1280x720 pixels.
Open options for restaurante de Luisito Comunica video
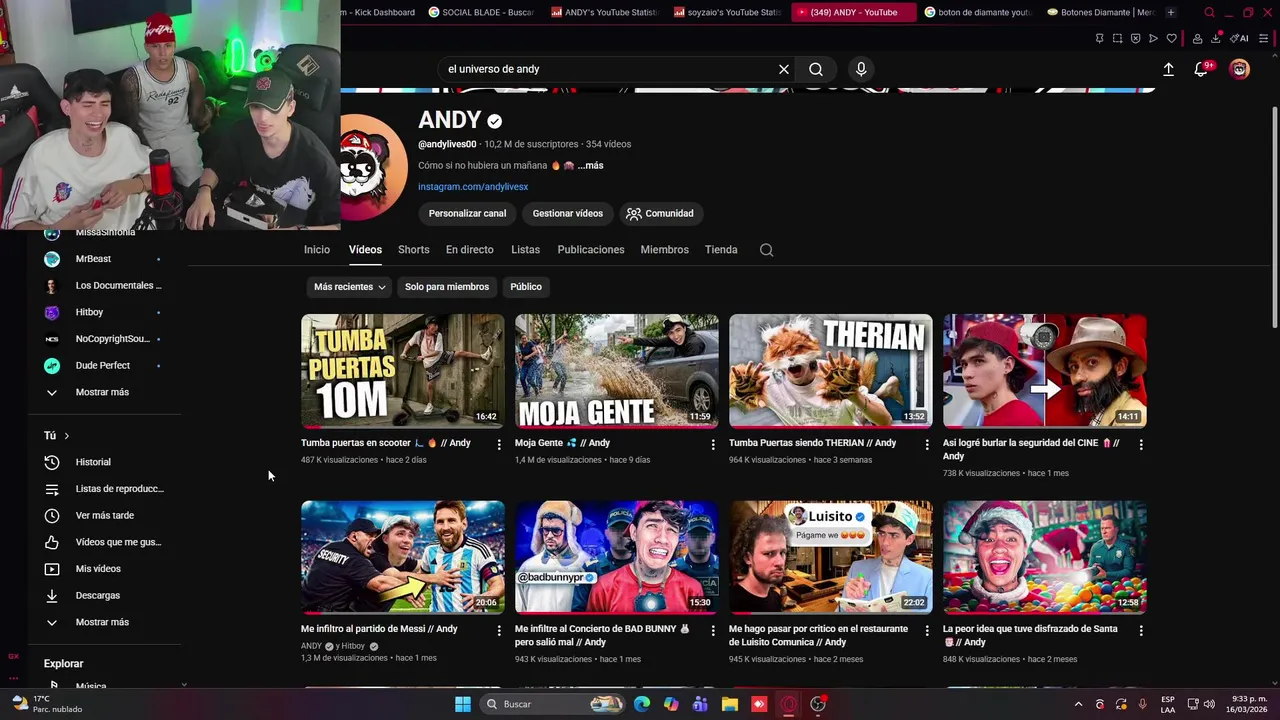point(927,630)
